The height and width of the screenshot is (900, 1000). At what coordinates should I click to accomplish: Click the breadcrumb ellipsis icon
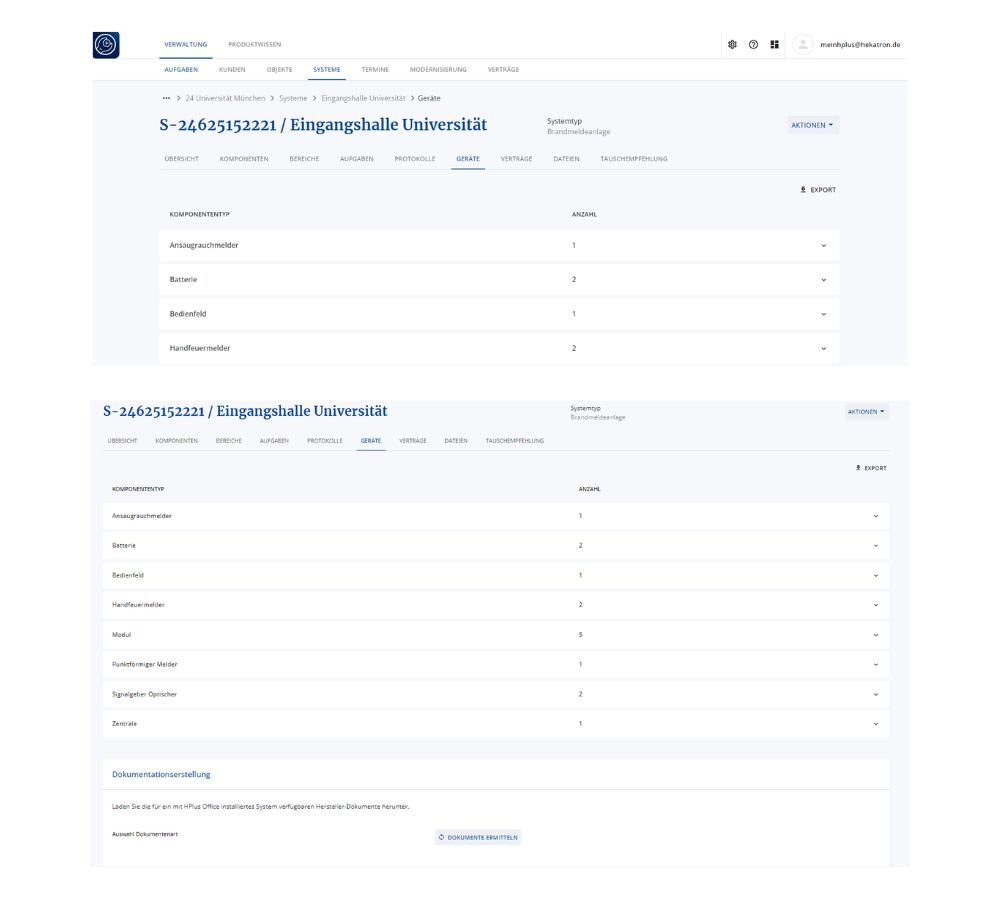(x=165, y=98)
